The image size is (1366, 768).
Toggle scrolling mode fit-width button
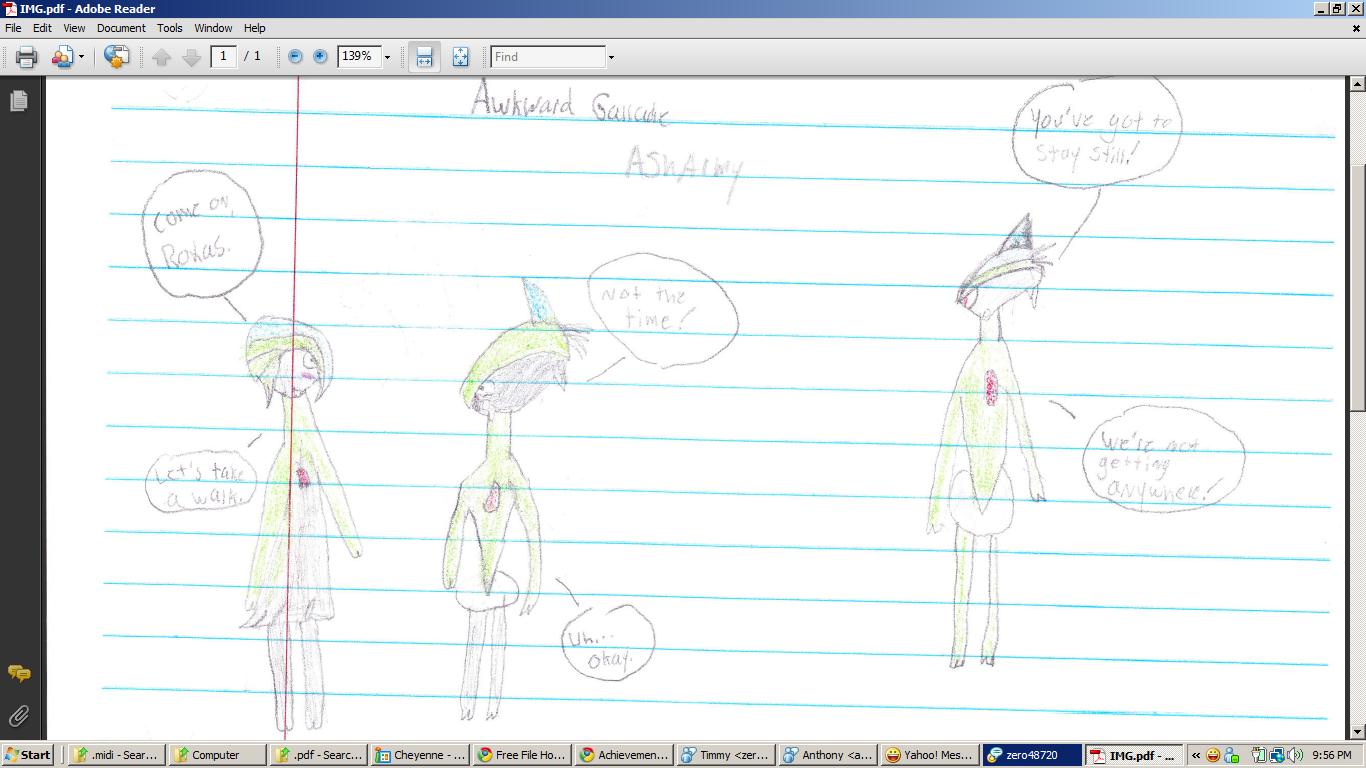pyautogui.click(x=424, y=57)
